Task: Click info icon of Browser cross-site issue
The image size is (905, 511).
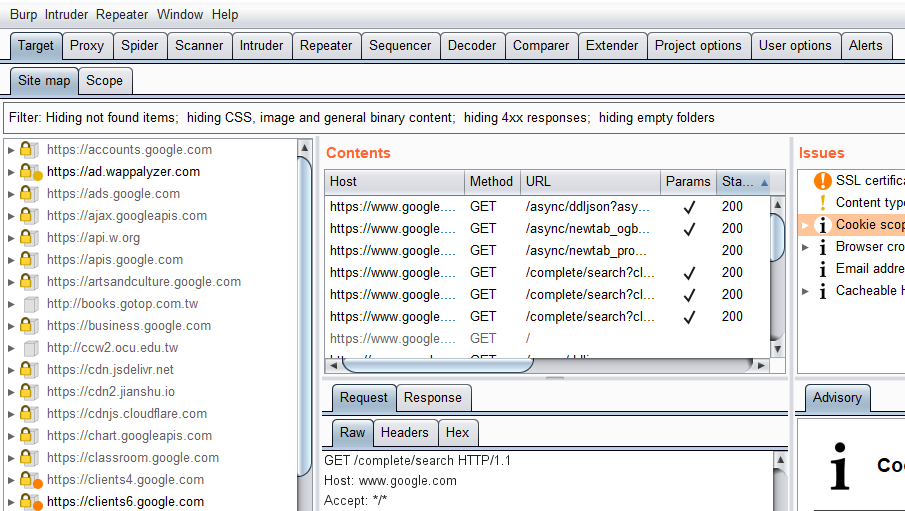Action: (x=822, y=247)
